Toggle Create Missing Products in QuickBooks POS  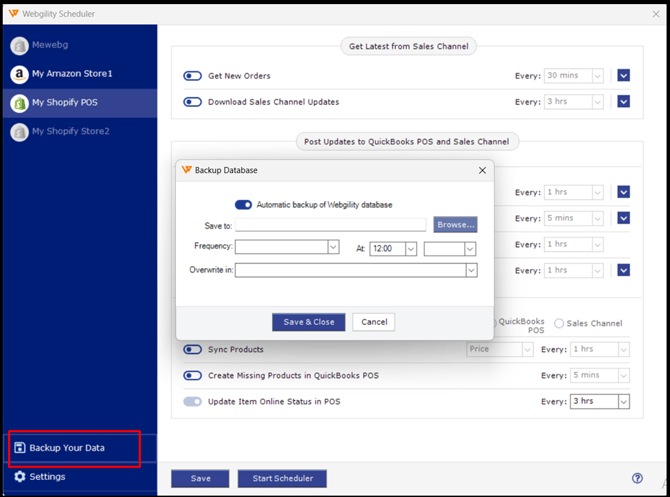192,375
